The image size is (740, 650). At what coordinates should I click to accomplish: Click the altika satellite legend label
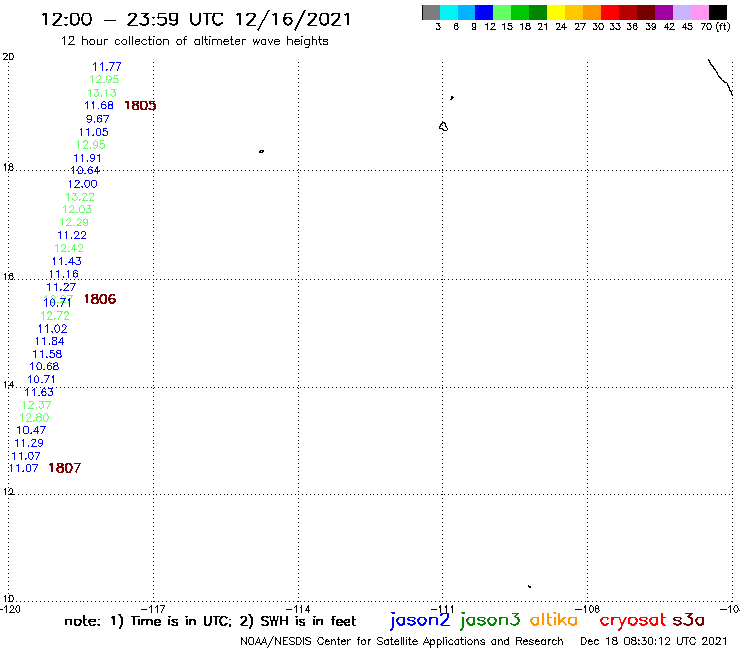pos(554,619)
